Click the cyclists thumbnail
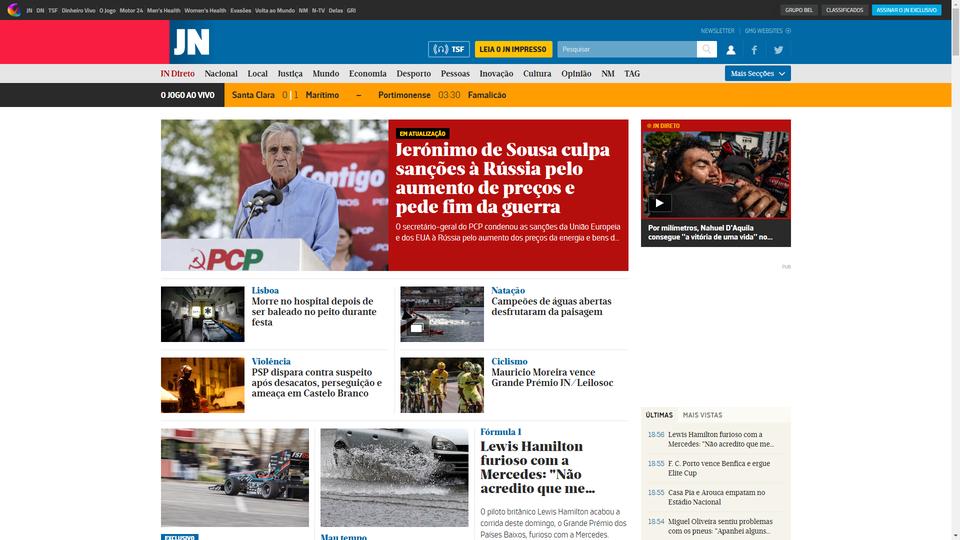 [442, 384]
